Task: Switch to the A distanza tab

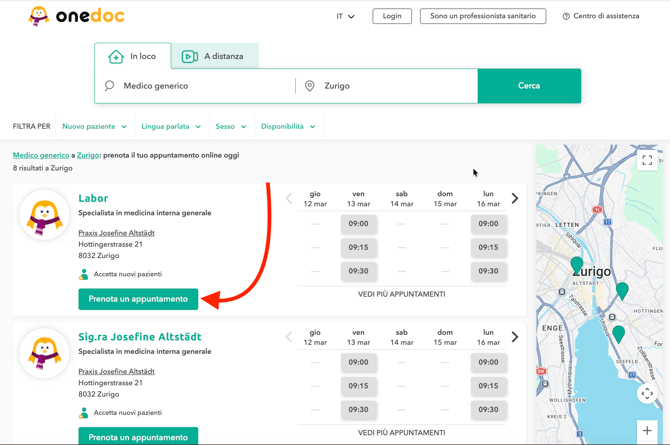Action: (213, 57)
